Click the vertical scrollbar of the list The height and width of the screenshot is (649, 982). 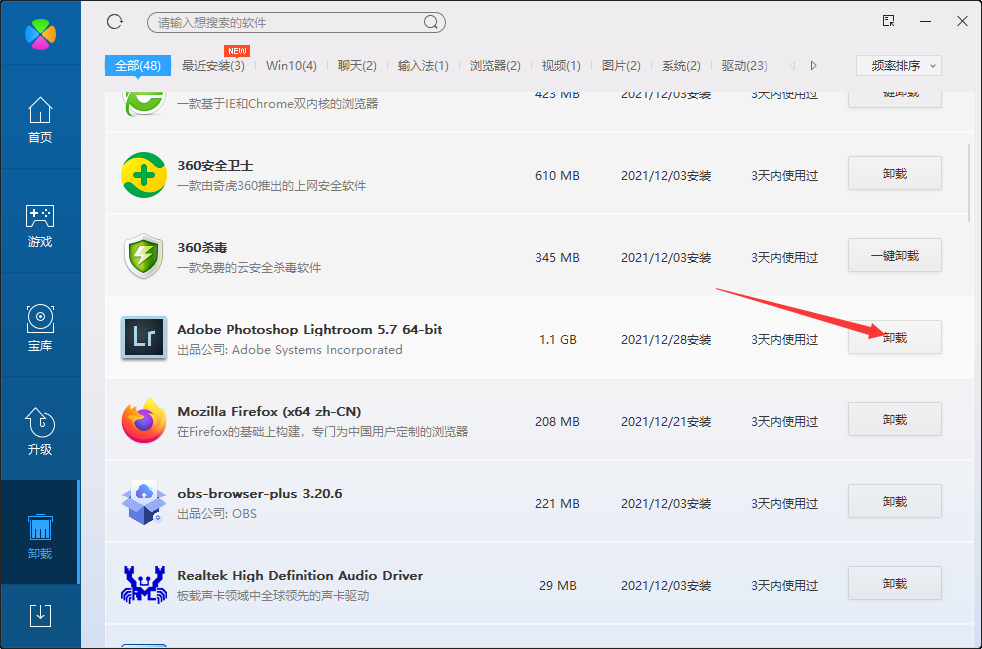pyautogui.click(x=969, y=183)
